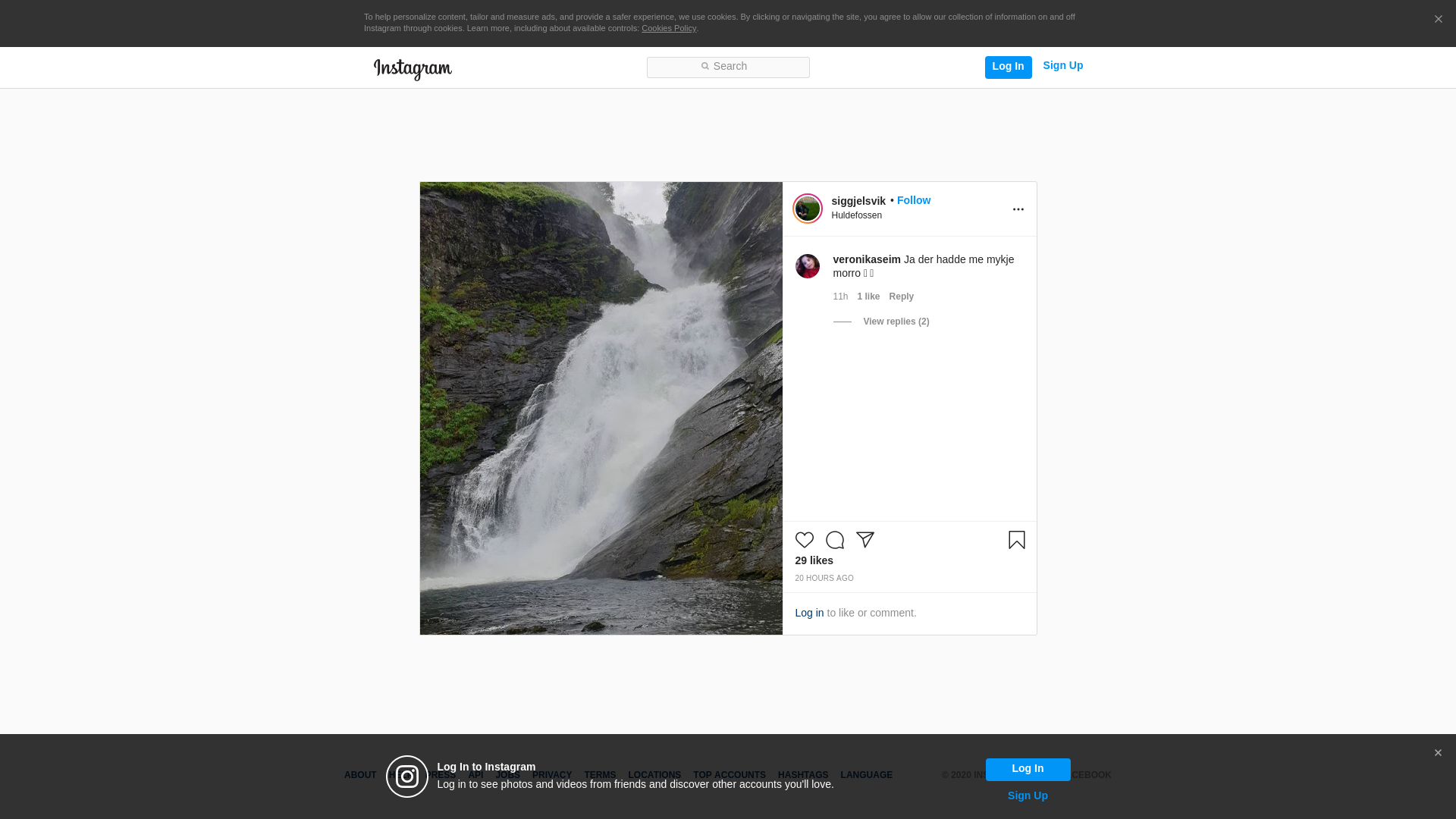Click siggjelsvik profile avatar
1456x819 pixels.
(x=807, y=209)
